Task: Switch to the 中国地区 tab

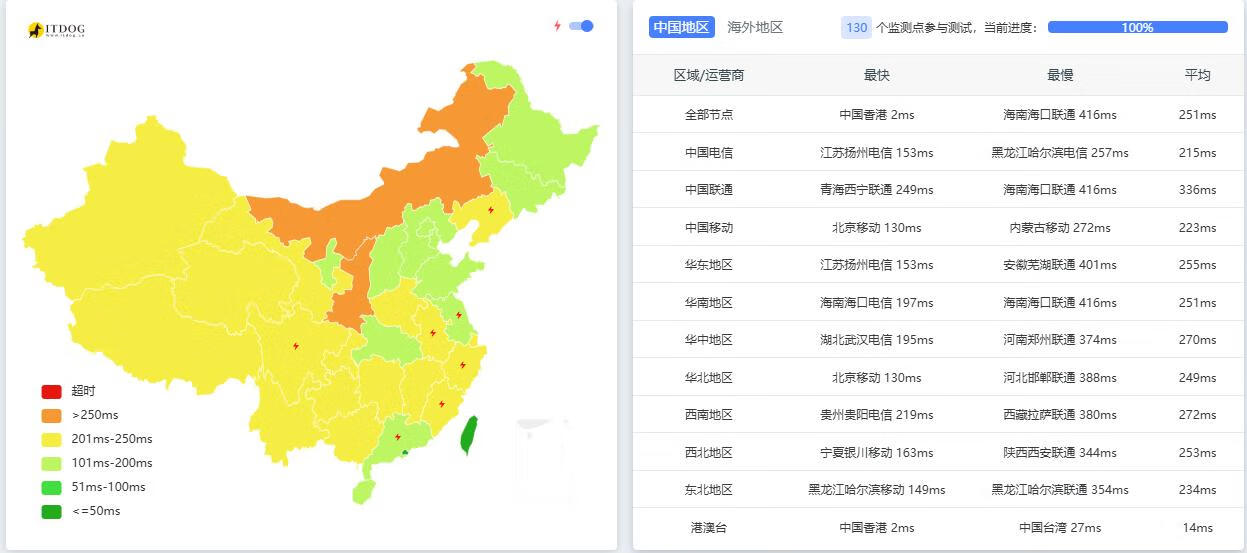Action: [x=681, y=28]
